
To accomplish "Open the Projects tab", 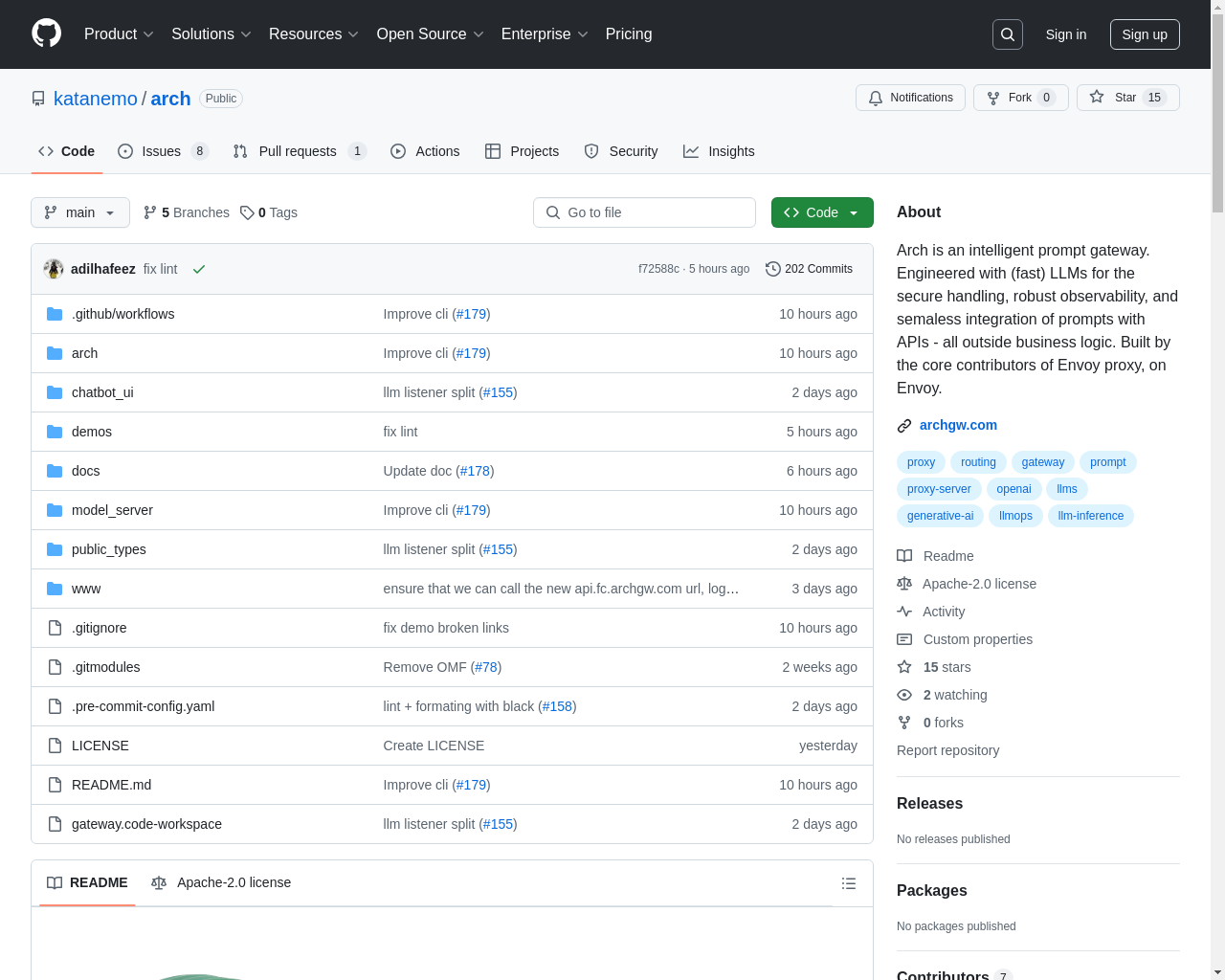I will [x=522, y=151].
